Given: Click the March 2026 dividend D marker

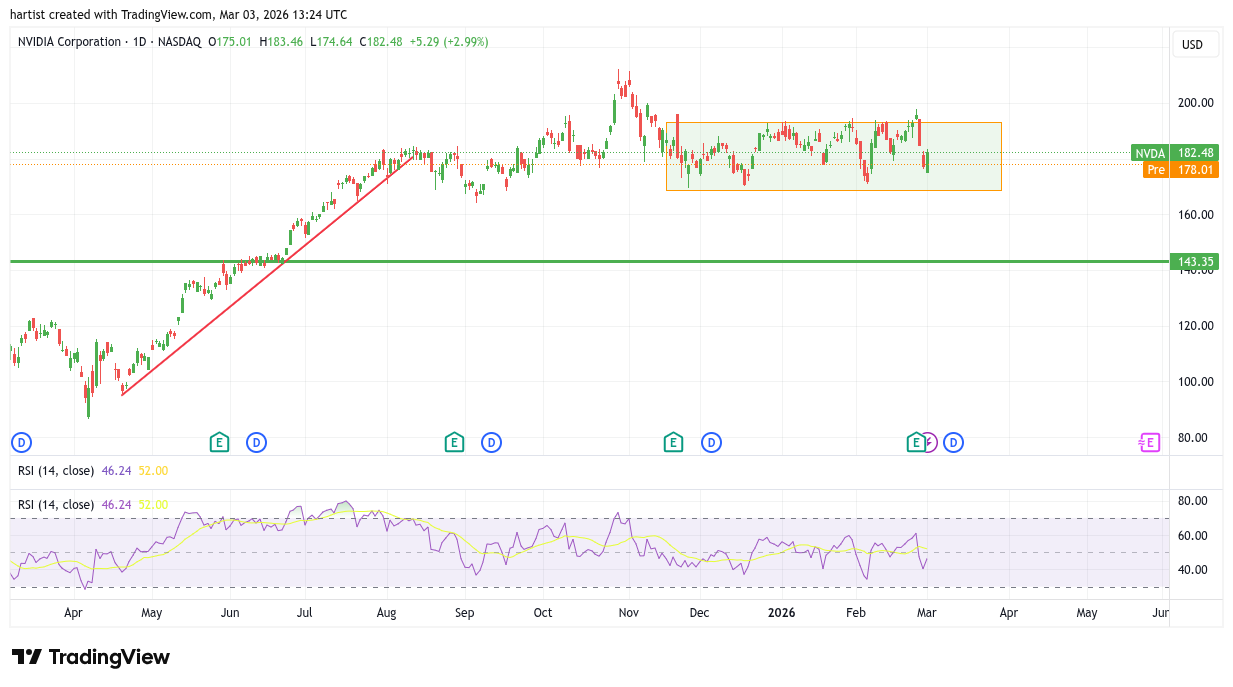Looking at the screenshot, I should (x=953, y=442).
